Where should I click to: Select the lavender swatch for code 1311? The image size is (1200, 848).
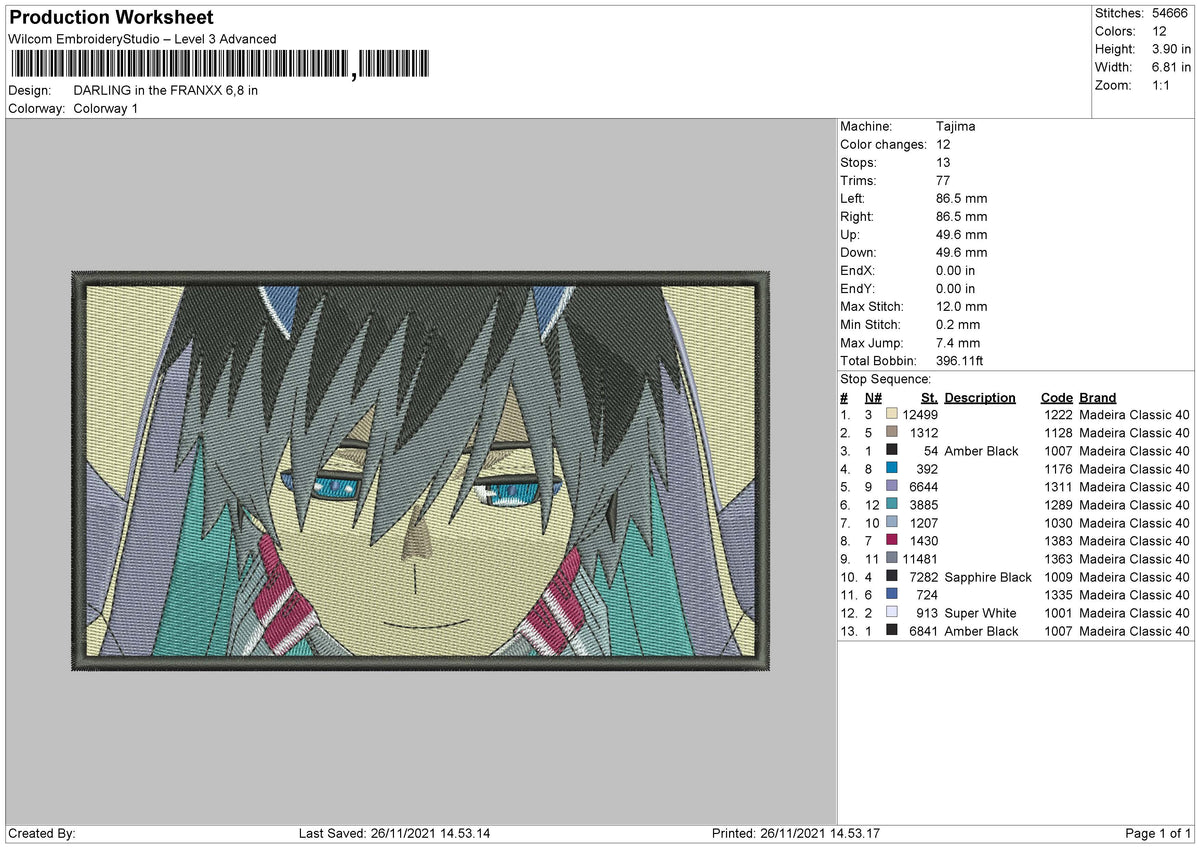click(892, 486)
